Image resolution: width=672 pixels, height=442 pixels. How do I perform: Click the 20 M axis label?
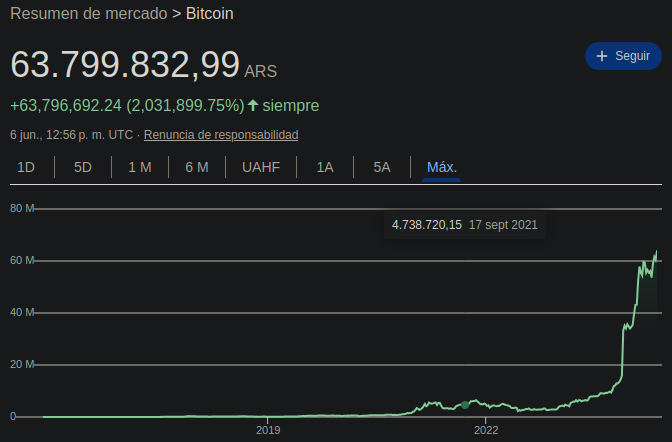point(22,364)
